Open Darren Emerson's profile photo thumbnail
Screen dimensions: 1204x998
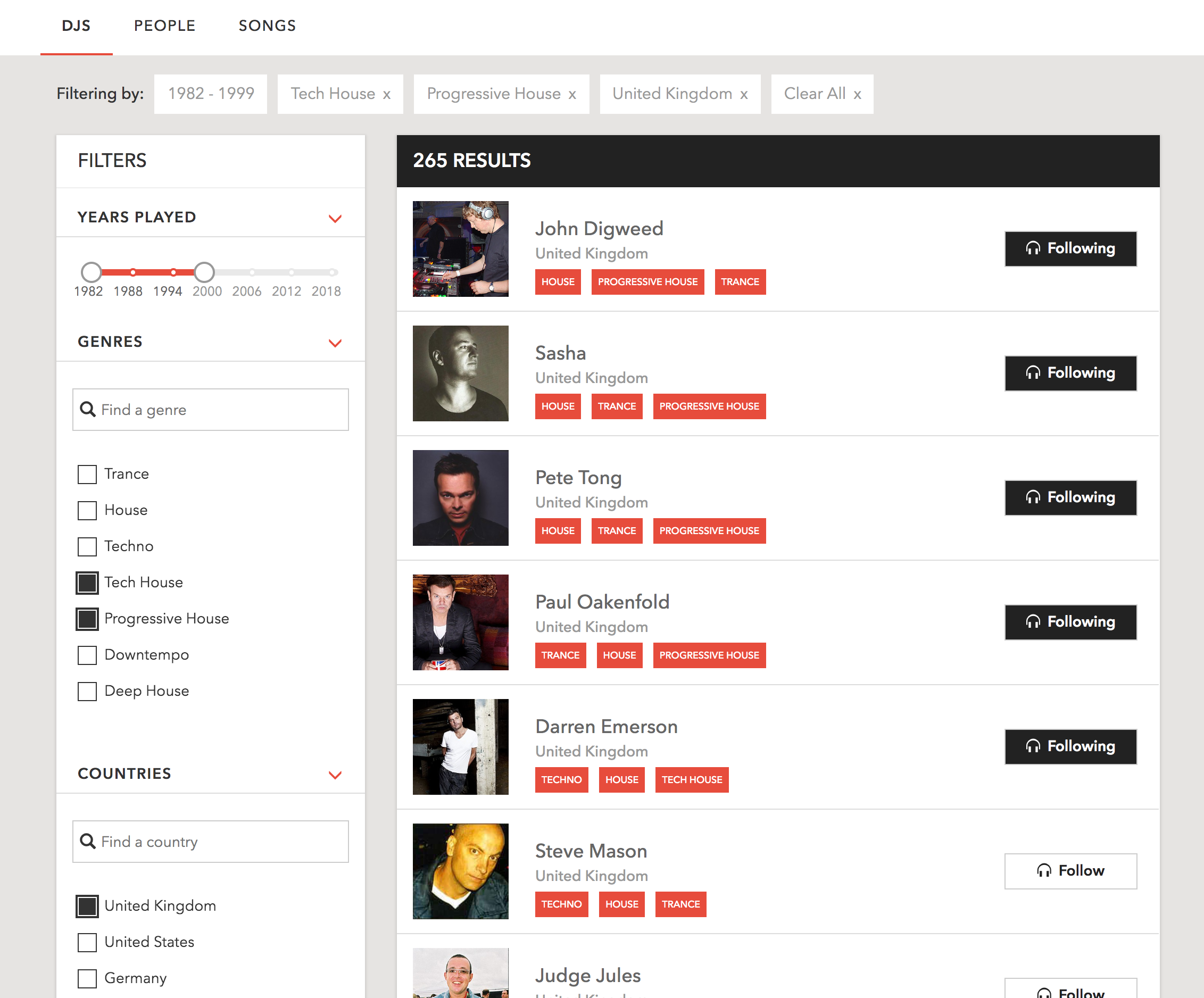pyautogui.click(x=460, y=746)
